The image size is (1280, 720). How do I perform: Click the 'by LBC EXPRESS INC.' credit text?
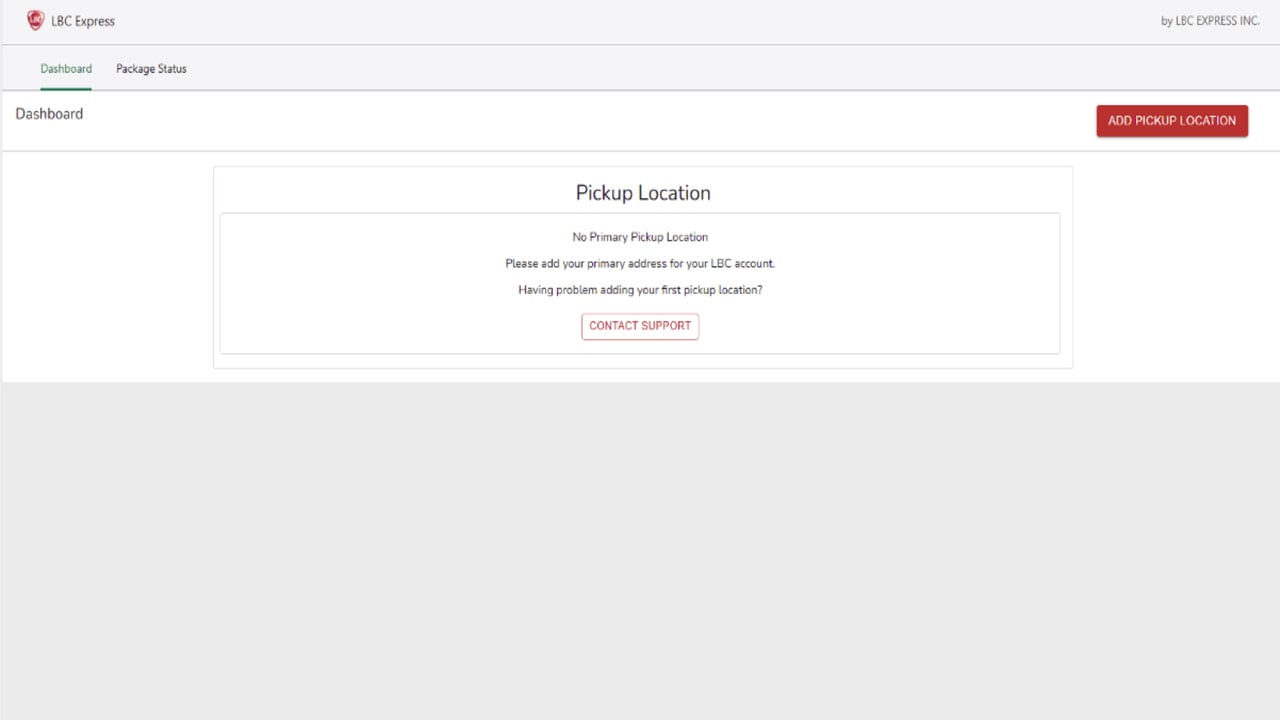click(x=1210, y=21)
